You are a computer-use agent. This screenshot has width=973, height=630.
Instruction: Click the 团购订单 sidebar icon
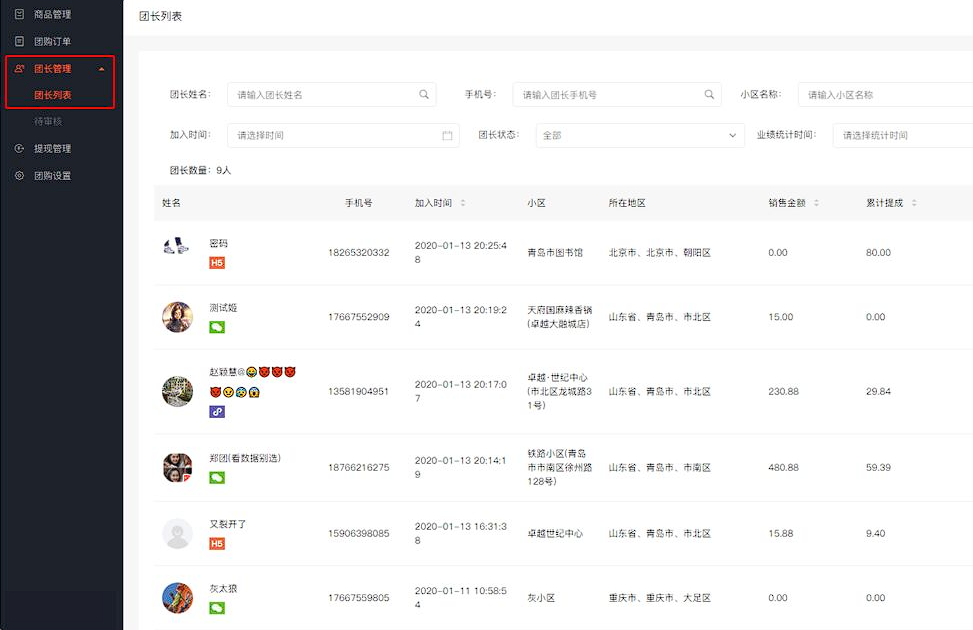point(19,41)
